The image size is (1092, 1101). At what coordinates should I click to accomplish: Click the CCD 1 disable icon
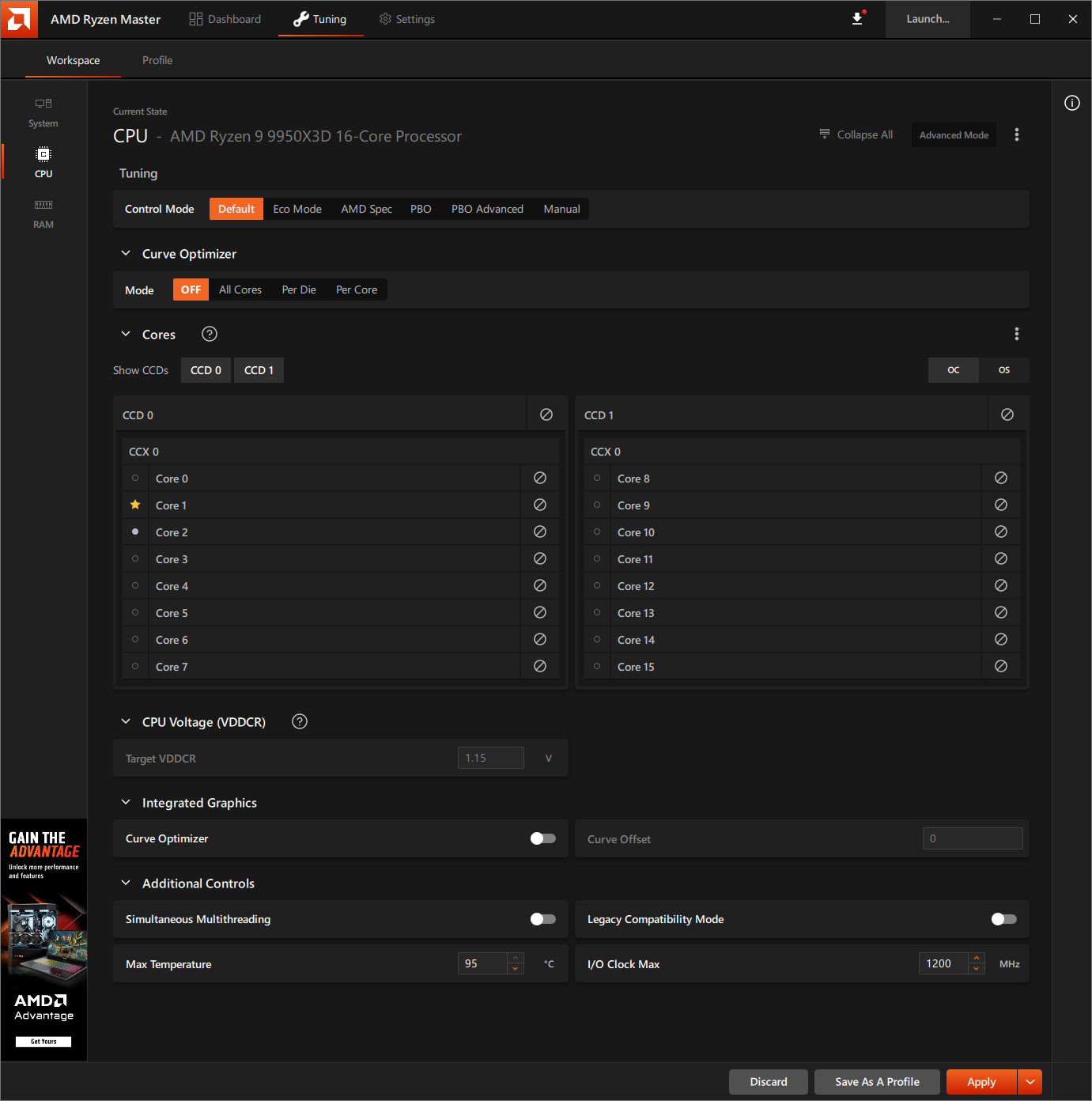coord(1007,414)
